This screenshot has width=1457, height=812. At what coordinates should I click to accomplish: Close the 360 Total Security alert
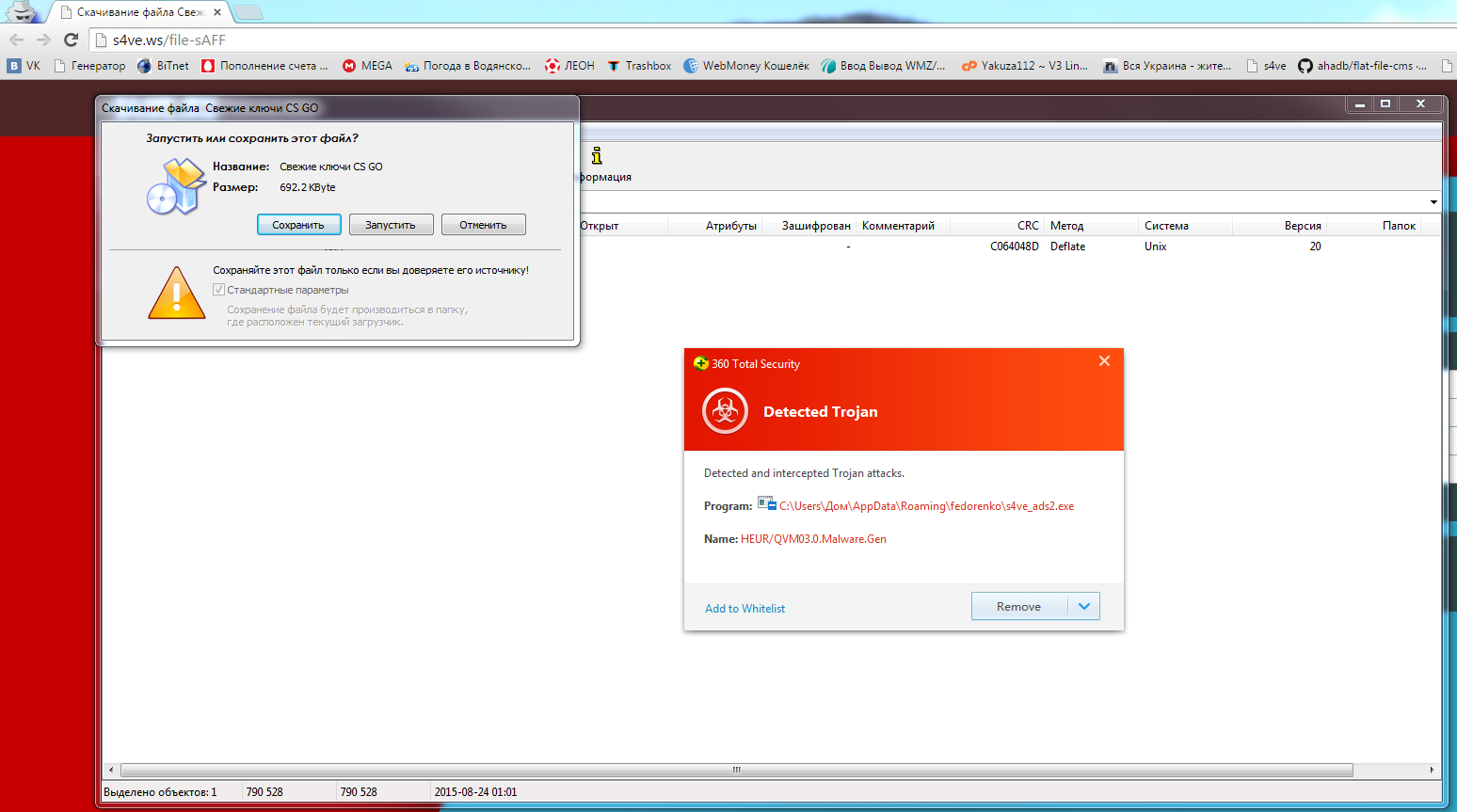point(1104,361)
